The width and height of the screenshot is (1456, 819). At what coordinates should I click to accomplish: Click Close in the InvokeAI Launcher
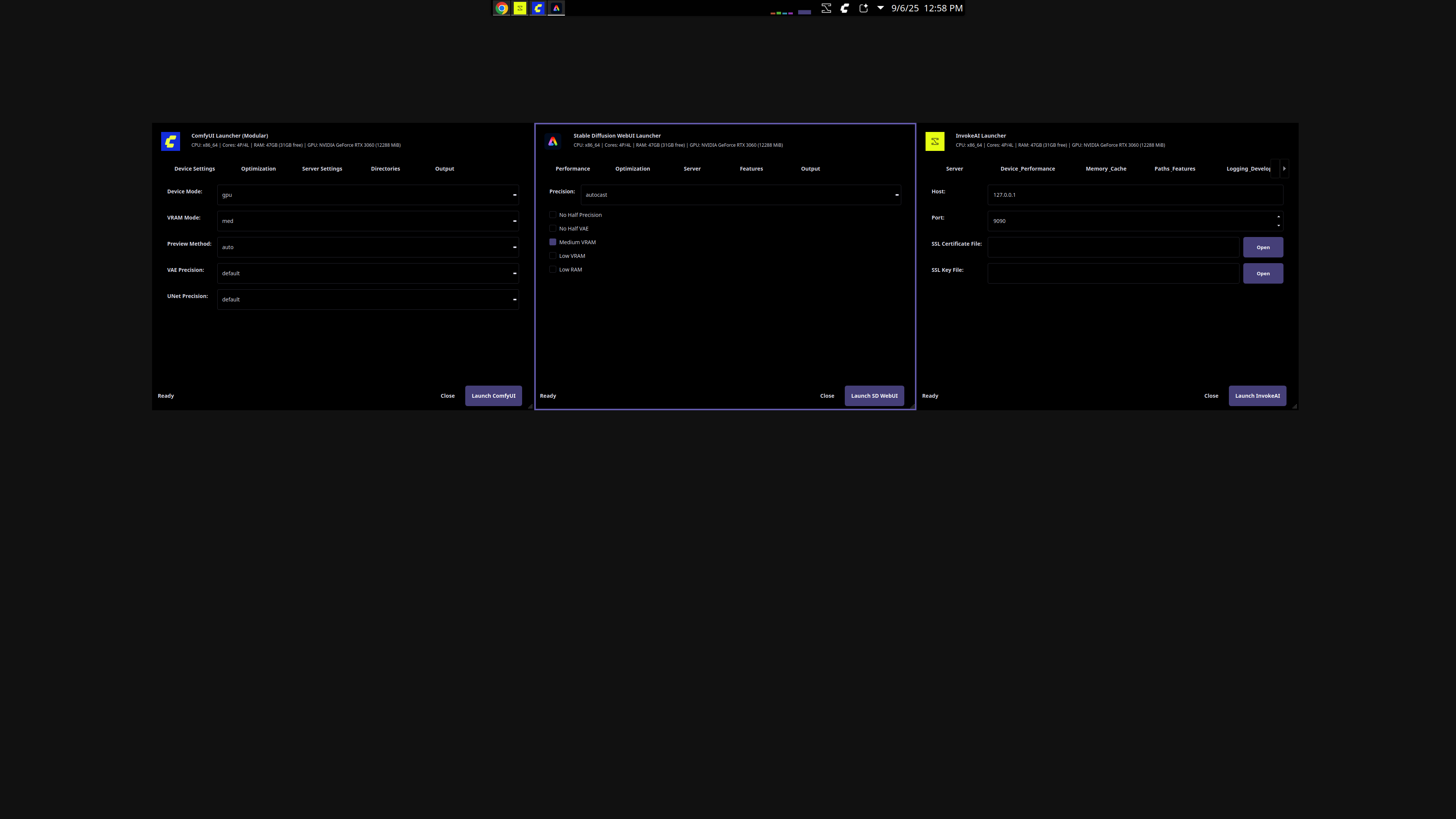[x=1211, y=395]
